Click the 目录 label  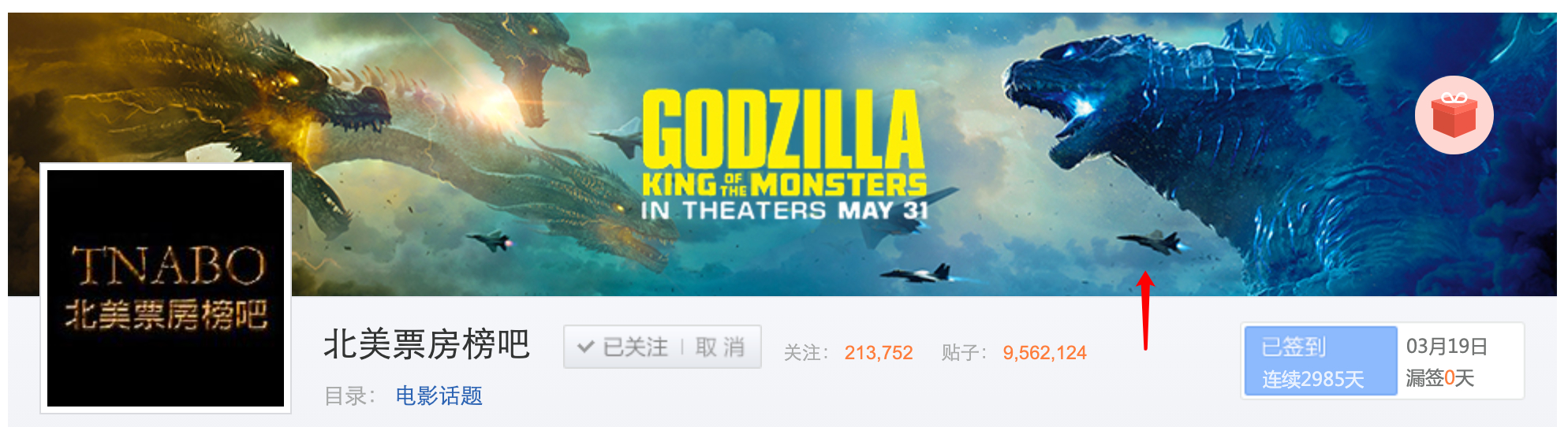coord(345,395)
